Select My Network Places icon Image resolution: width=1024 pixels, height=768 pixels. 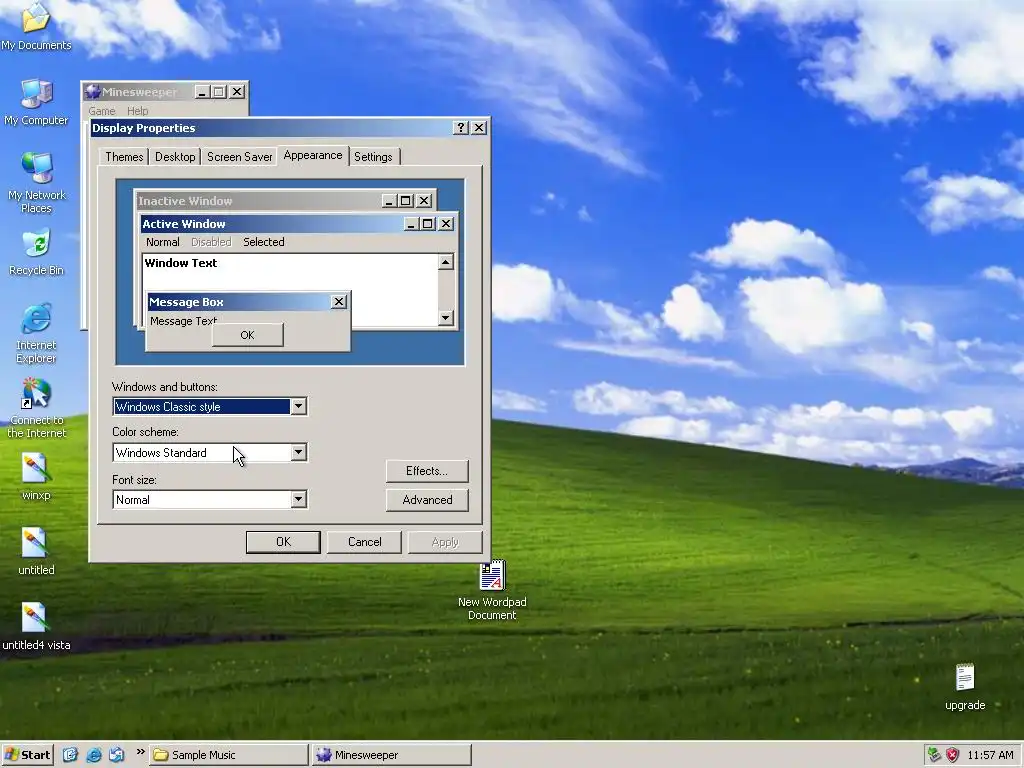(x=36, y=183)
